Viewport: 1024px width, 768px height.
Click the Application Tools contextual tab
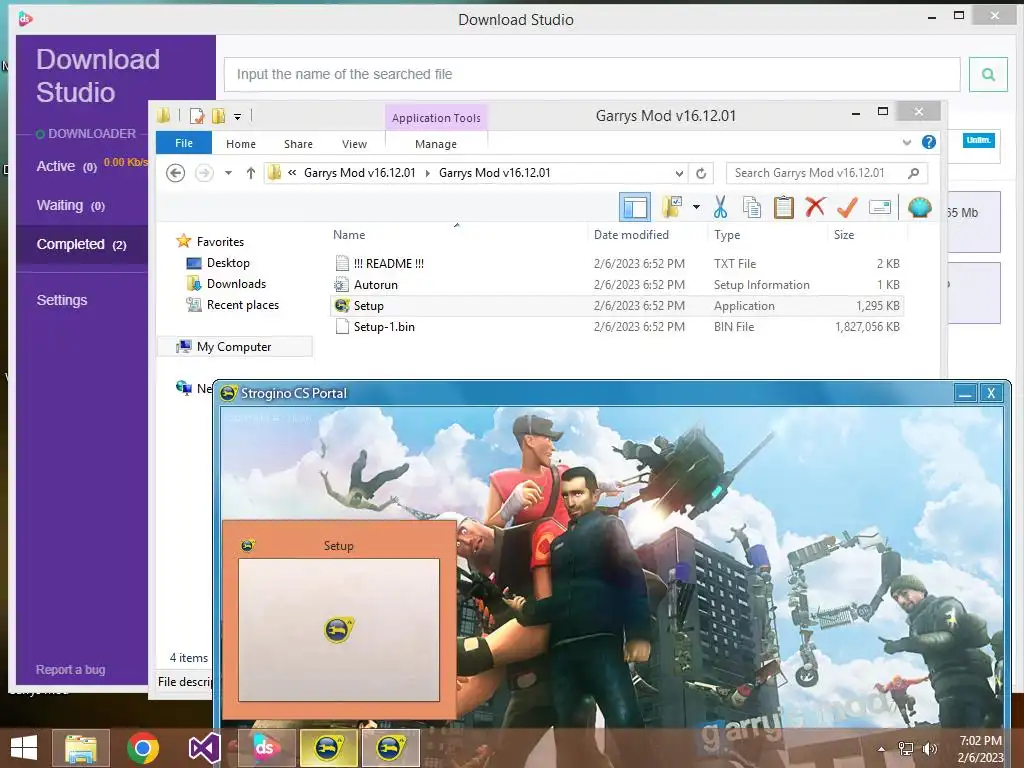436,118
